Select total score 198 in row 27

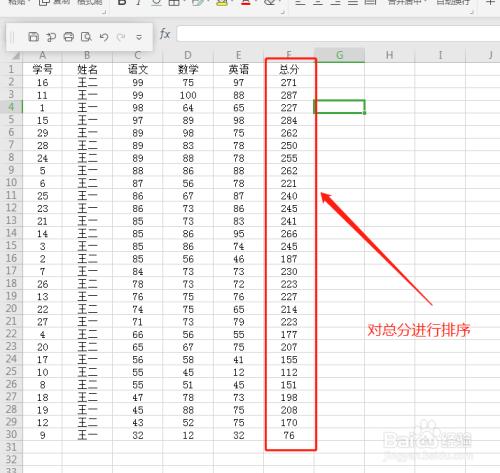coord(289,397)
